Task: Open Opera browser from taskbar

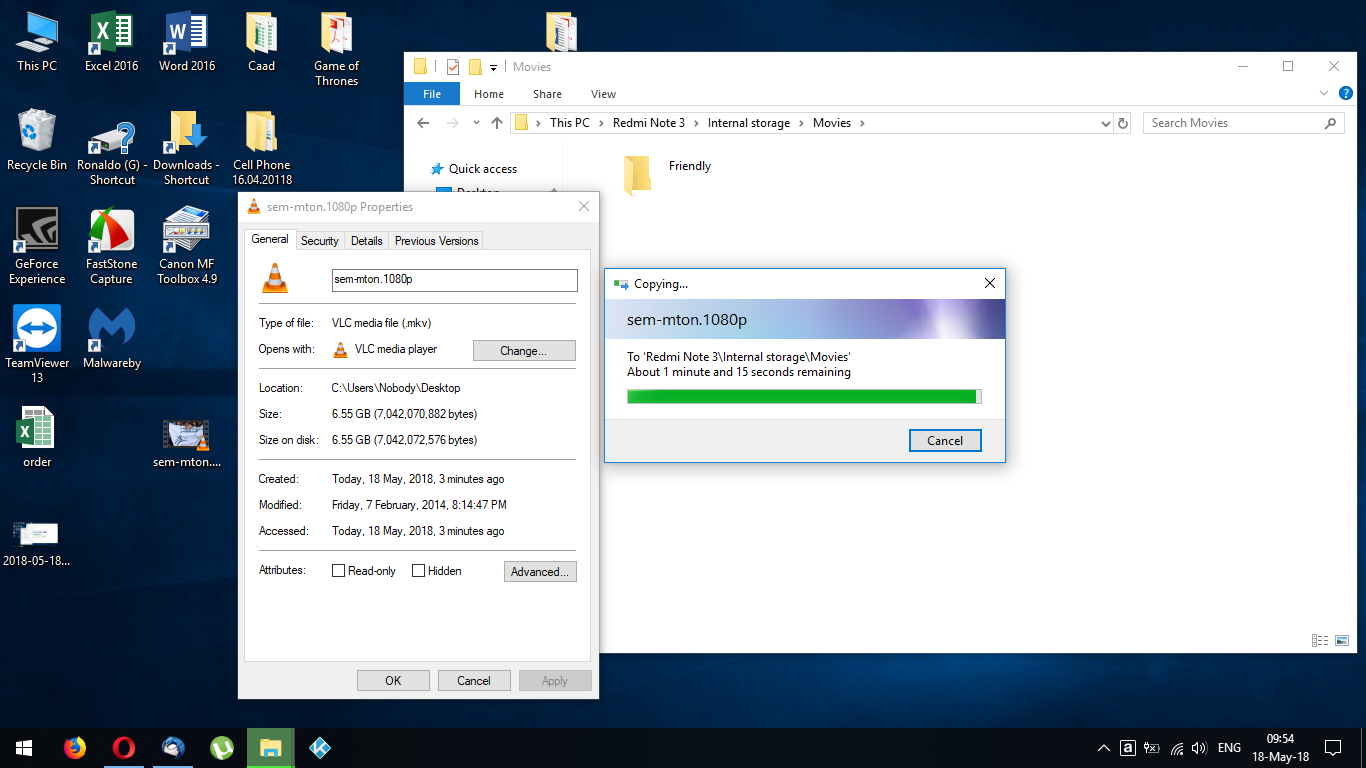Action: pyautogui.click(x=124, y=748)
